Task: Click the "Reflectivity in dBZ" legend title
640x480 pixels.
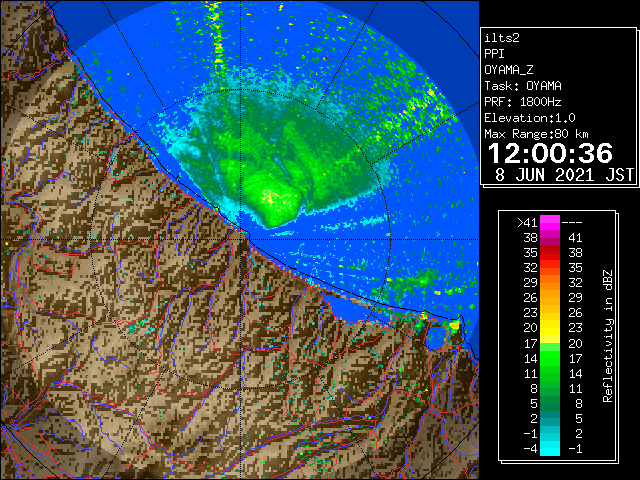Action: pos(607,336)
